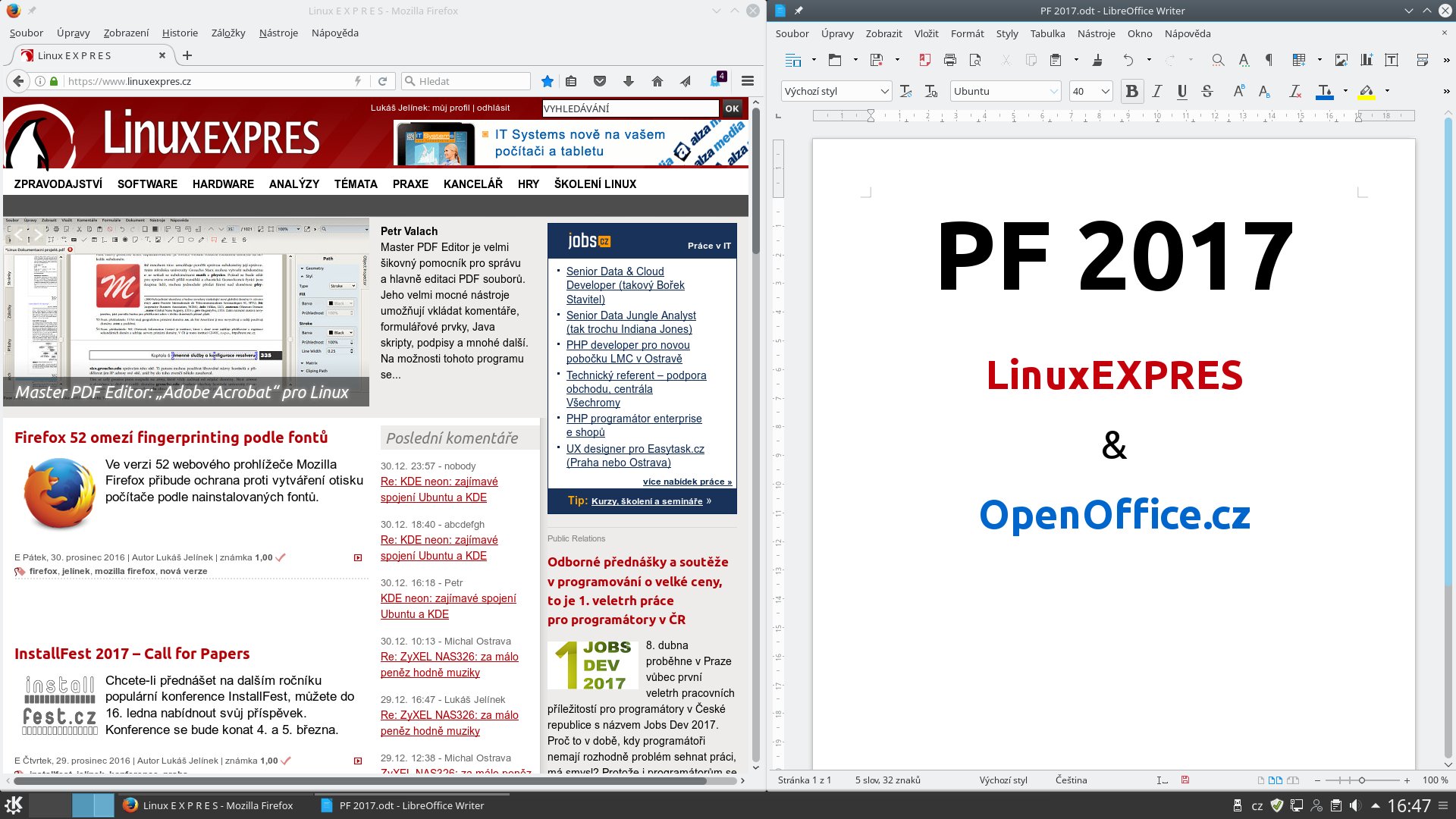Click Firefox address bar with linuxexpres.cz
The width and height of the screenshot is (1456, 819).
tap(209, 81)
